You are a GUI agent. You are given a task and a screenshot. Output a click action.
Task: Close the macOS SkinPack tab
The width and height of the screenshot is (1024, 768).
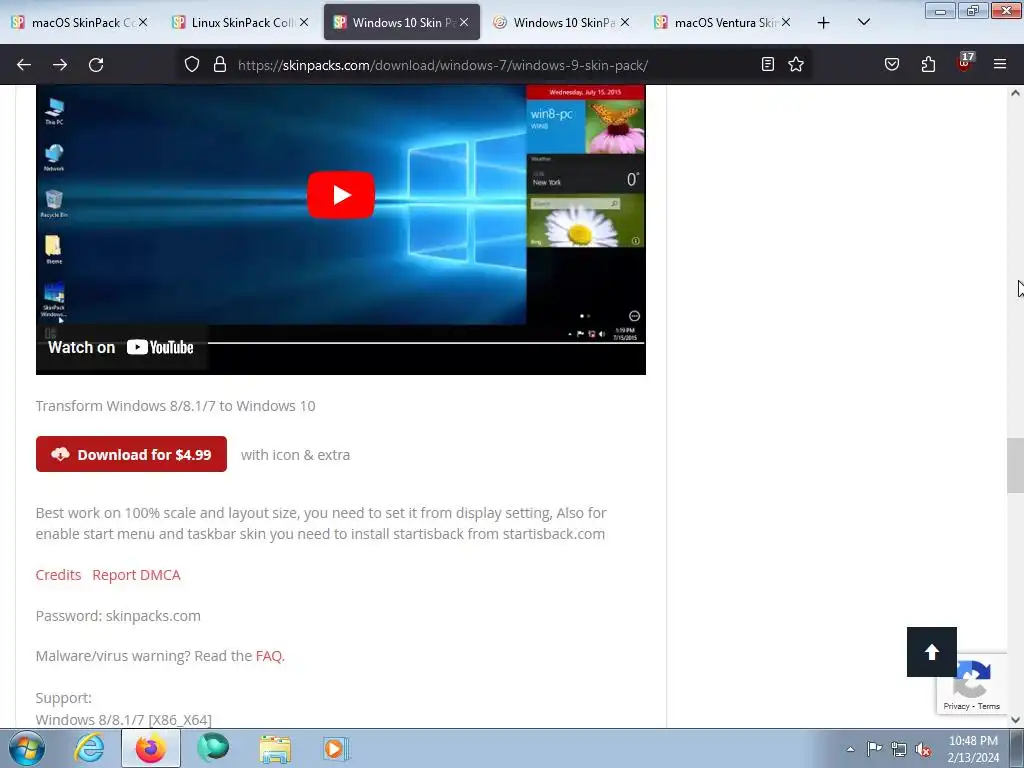(143, 23)
